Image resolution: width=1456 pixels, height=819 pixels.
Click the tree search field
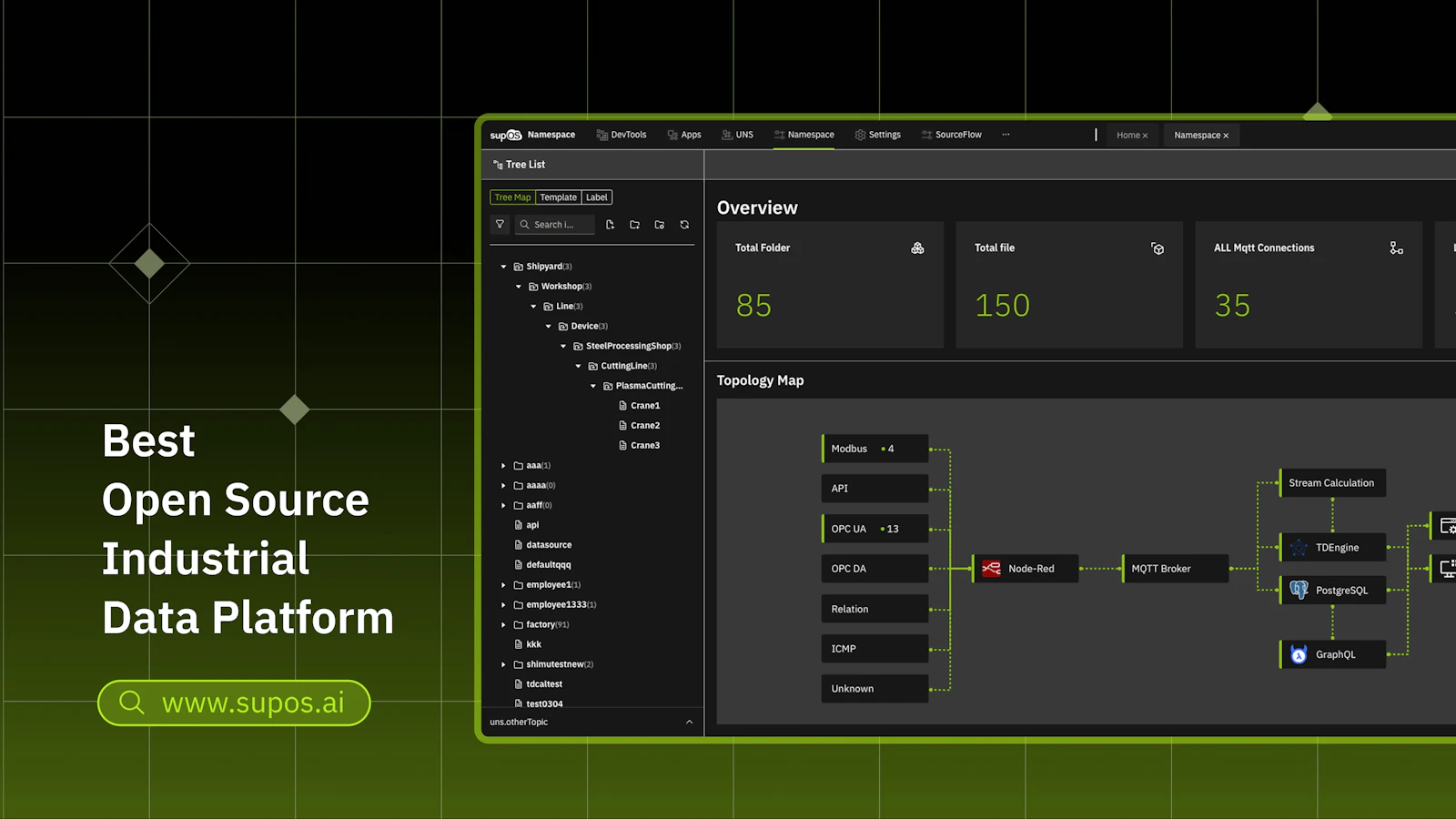coord(554,225)
